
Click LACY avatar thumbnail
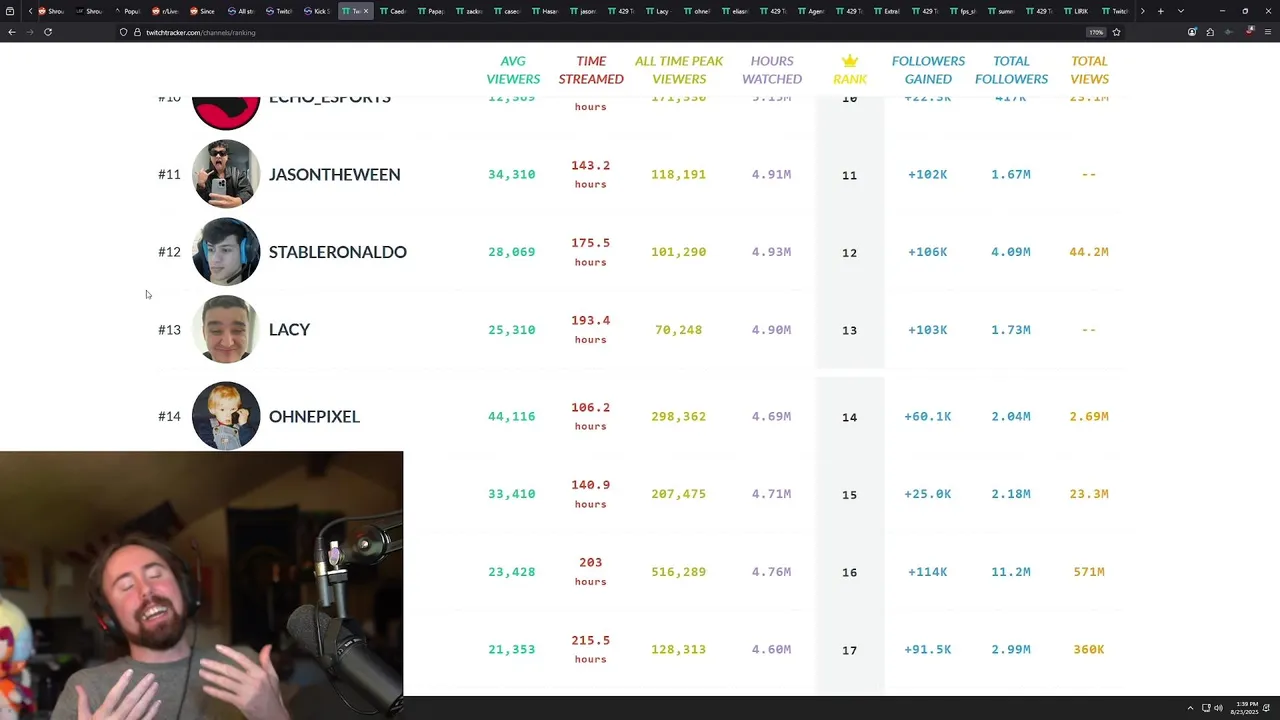(226, 330)
